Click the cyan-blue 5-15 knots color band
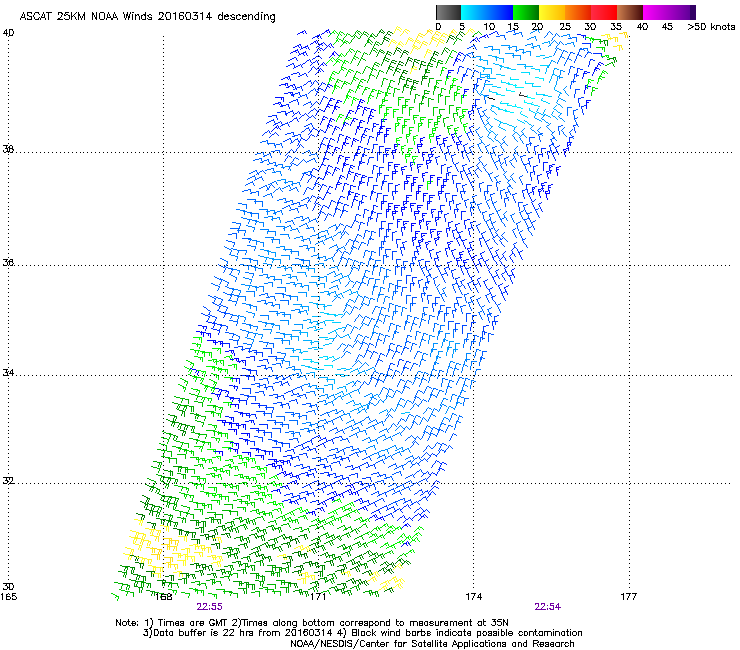 pyautogui.click(x=487, y=12)
